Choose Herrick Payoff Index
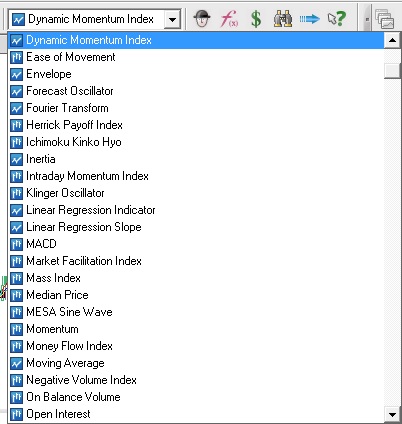402x424 pixels. click(196, 125)
